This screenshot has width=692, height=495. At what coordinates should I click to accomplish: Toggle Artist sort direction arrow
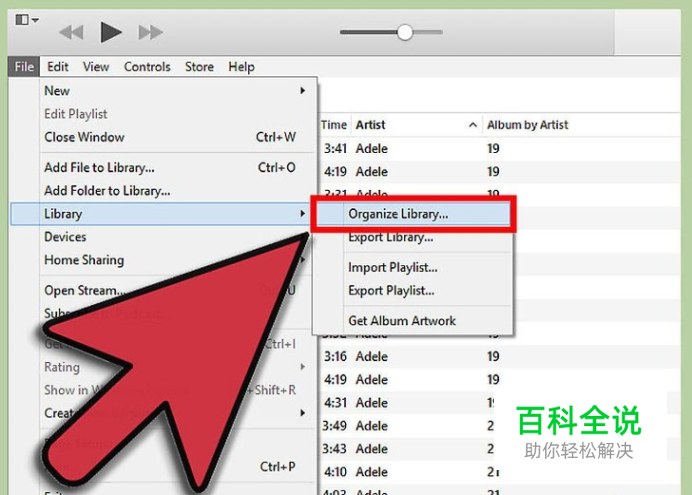point(473,125)
